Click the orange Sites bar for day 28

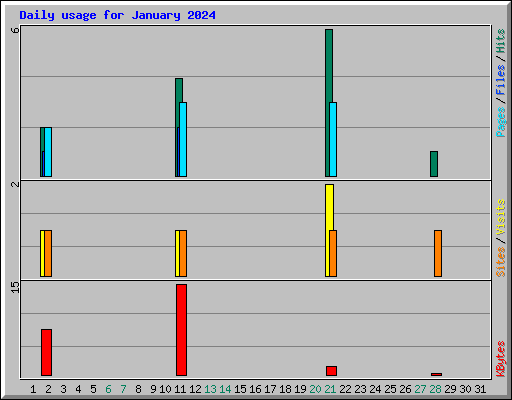[x=438, y=253]
